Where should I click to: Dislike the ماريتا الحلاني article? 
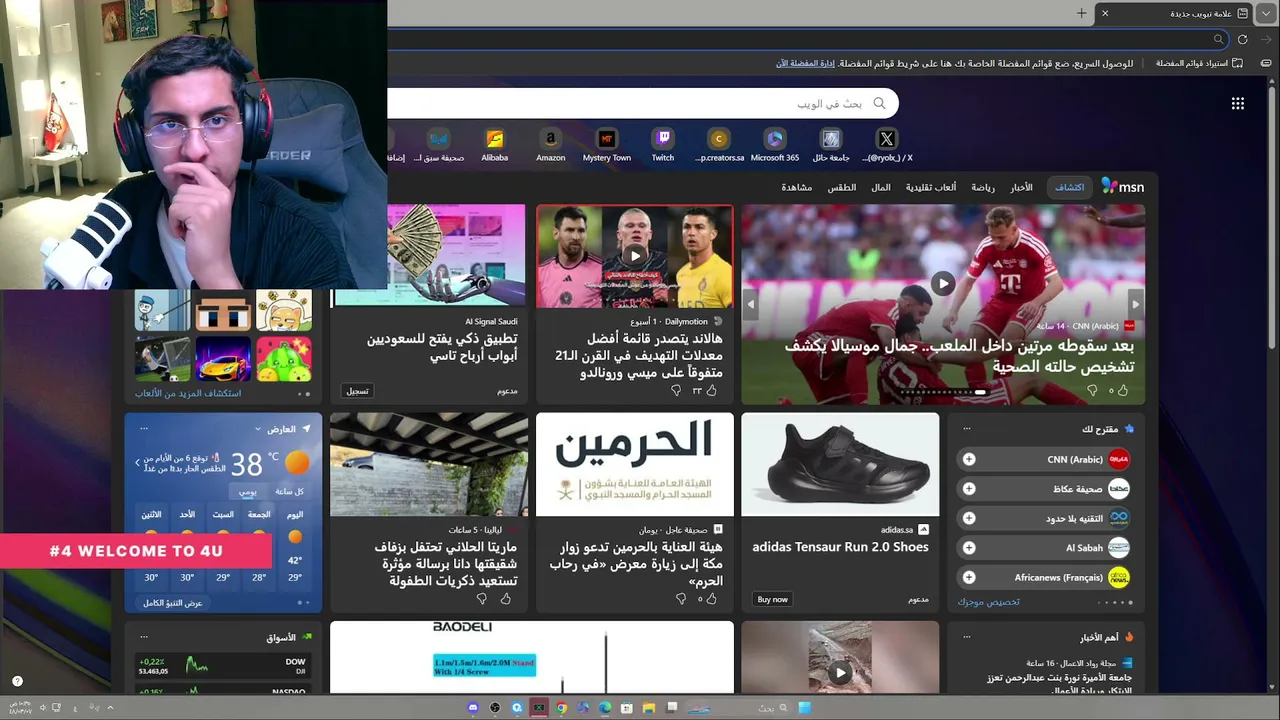pyautogui.click(x=481, y=599)
